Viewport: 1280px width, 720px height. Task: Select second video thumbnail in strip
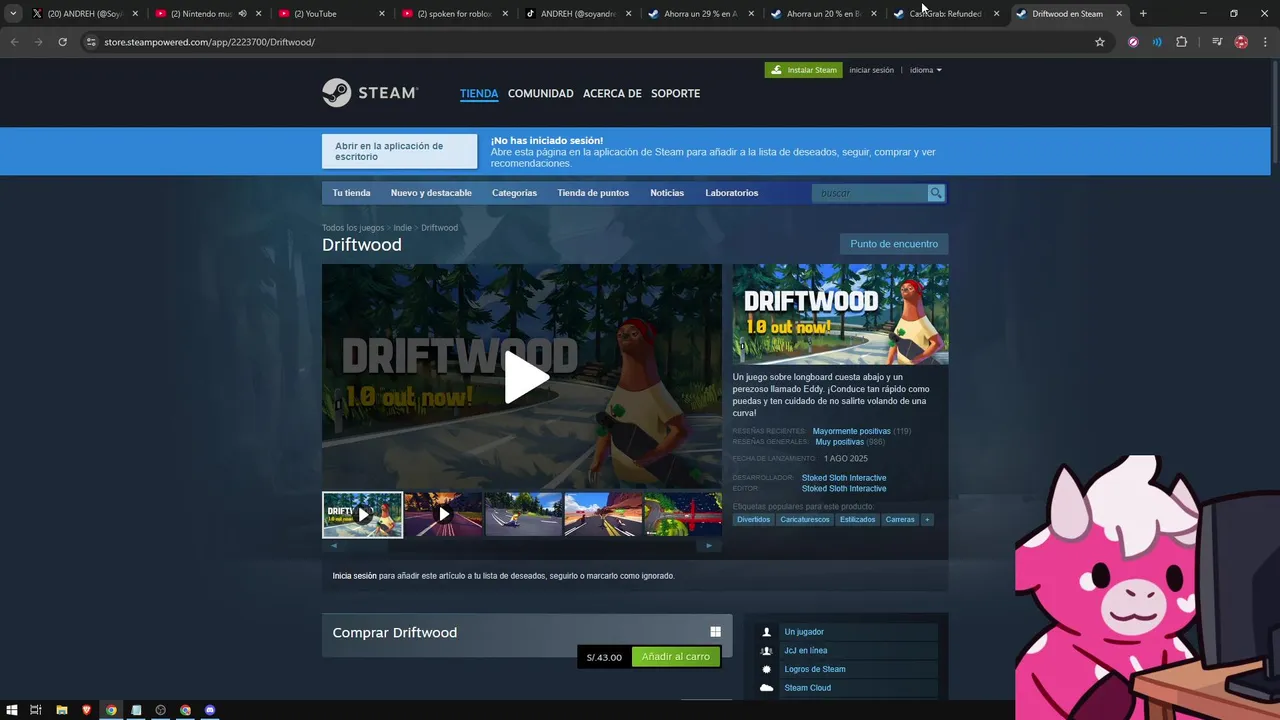point(443,515)
